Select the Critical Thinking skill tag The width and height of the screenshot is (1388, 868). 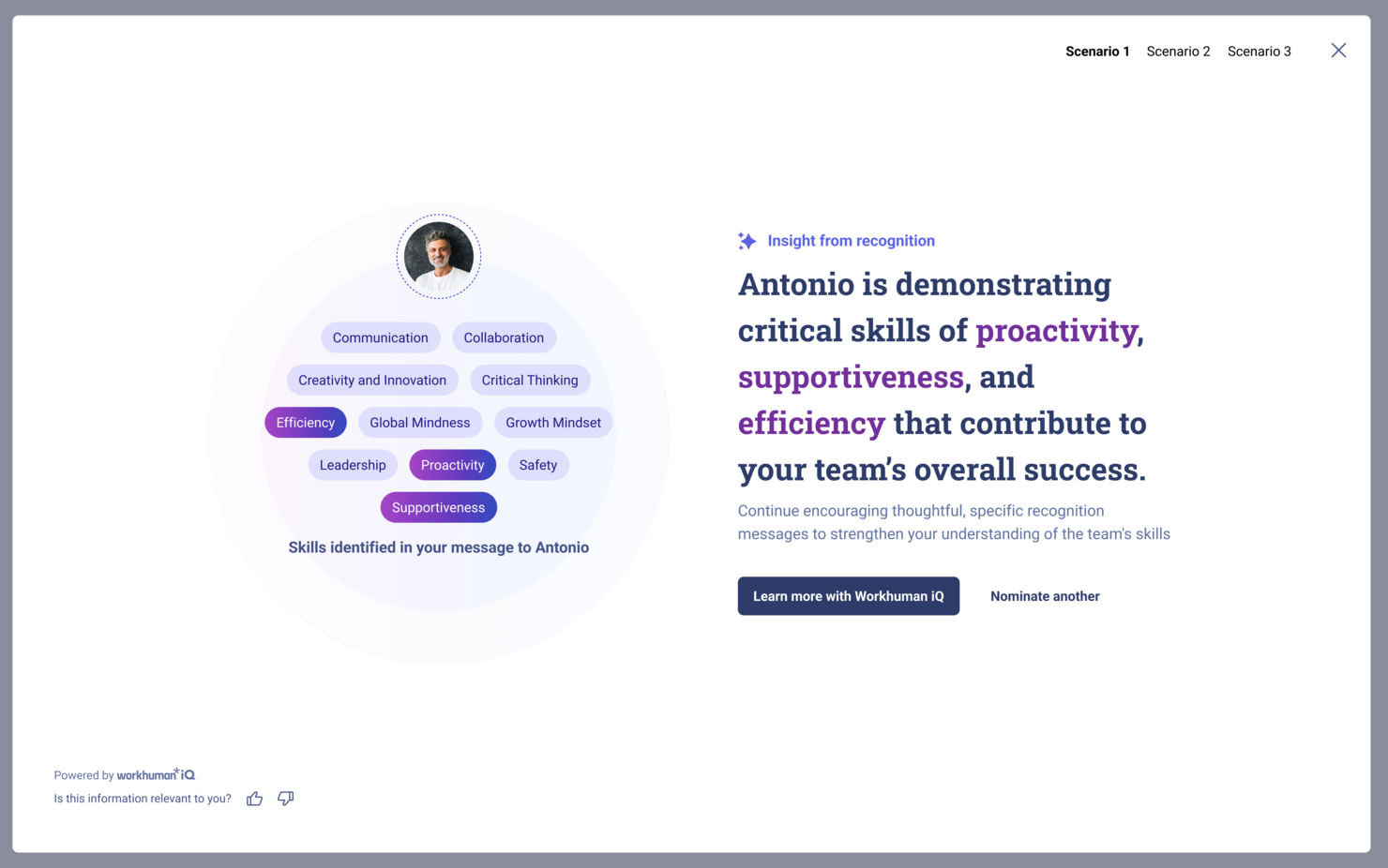(530, 380)
